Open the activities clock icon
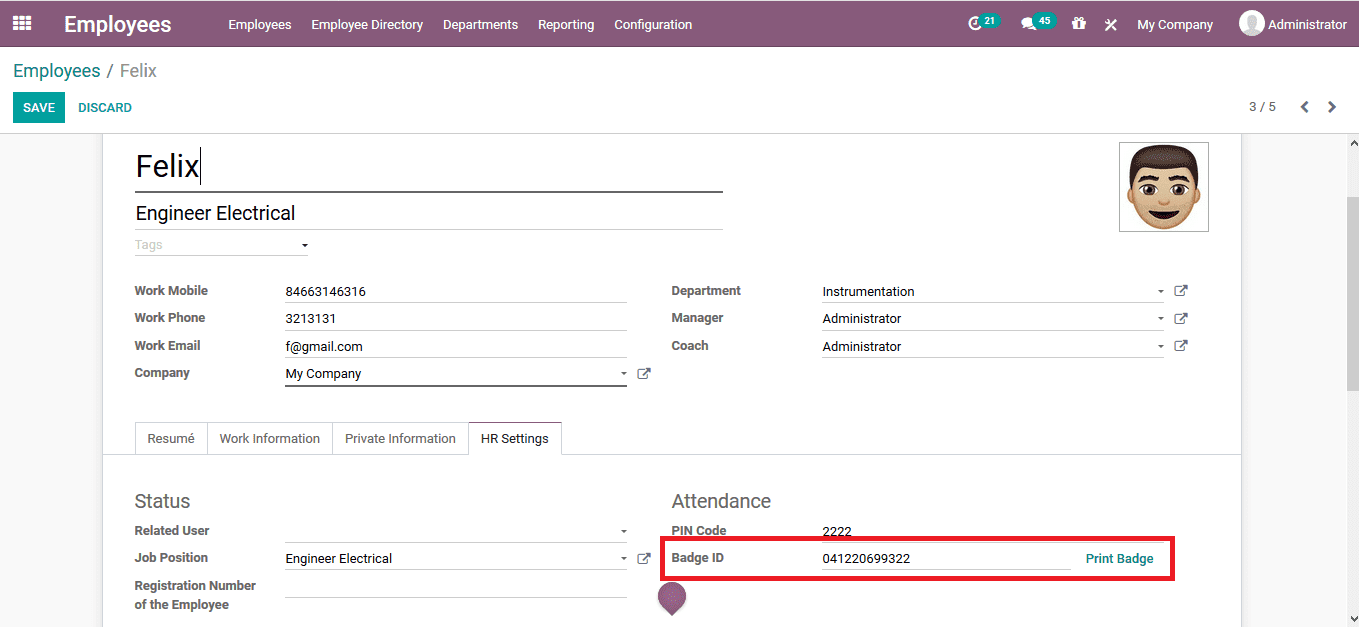The height and width of the screenshot is (627, 1359). [x=976, y=24]
